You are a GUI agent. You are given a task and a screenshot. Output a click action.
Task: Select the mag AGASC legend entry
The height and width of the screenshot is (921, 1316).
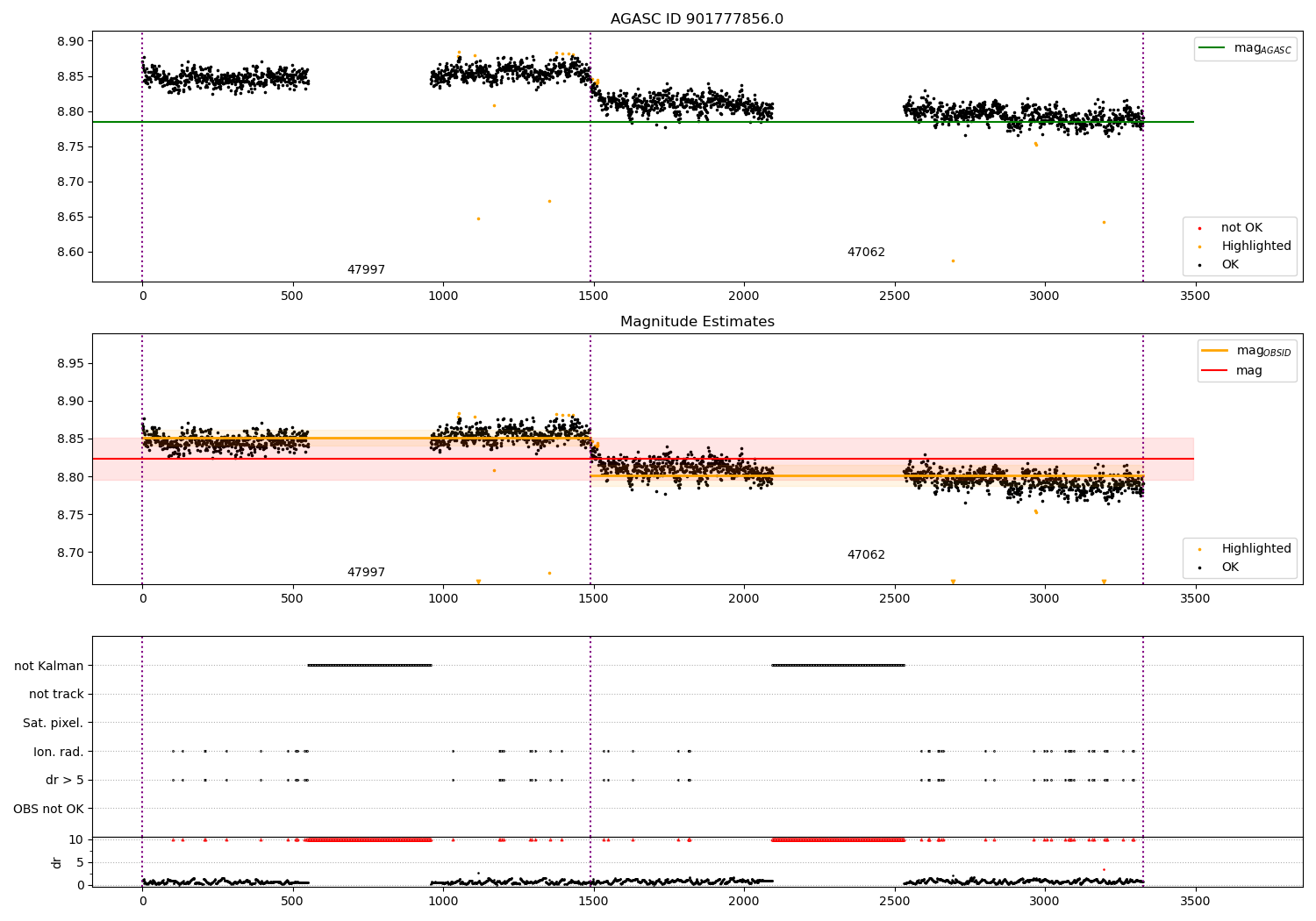pos(1245,48)
